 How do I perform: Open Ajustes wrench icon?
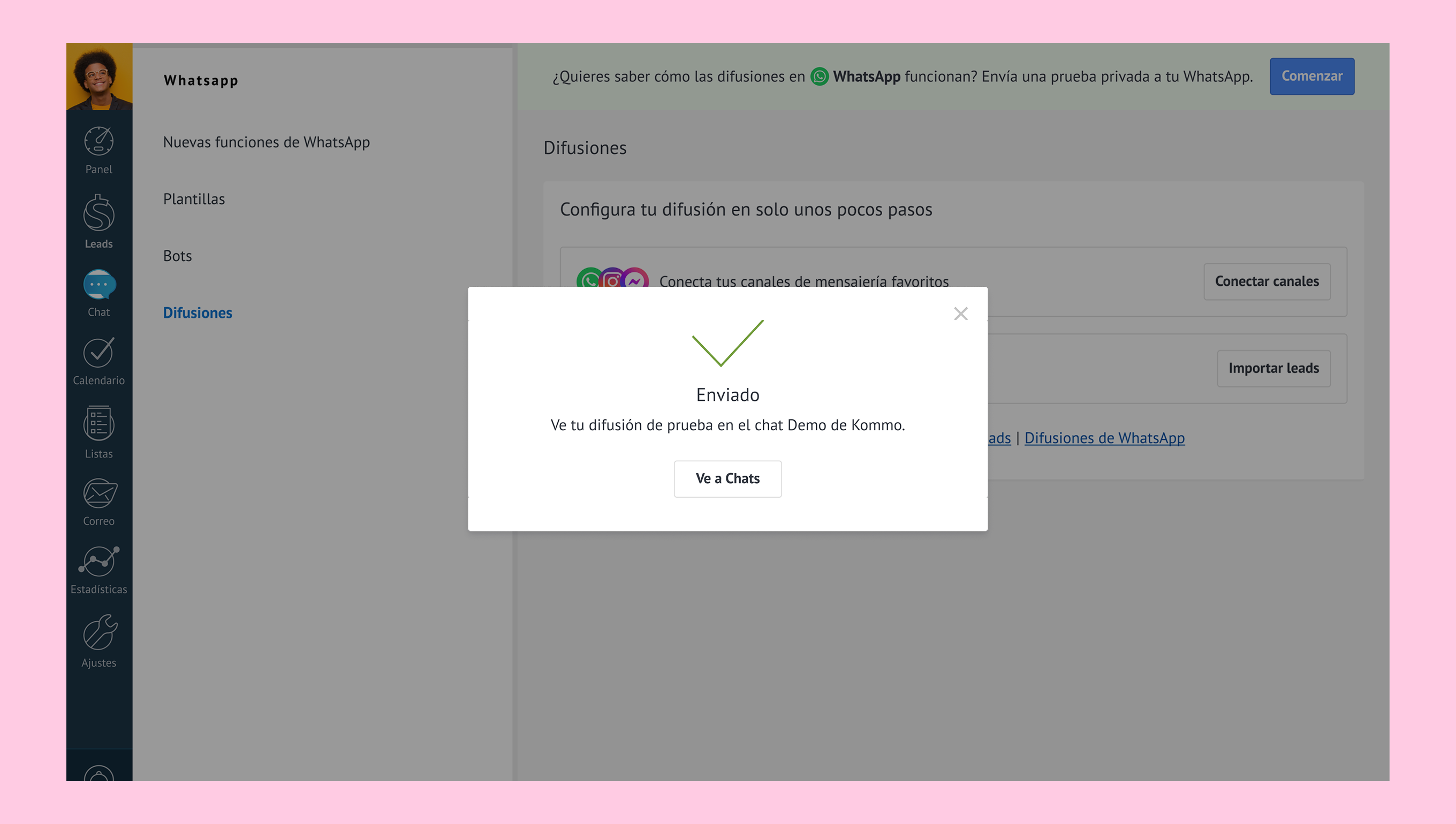click(x=99, y=632)
